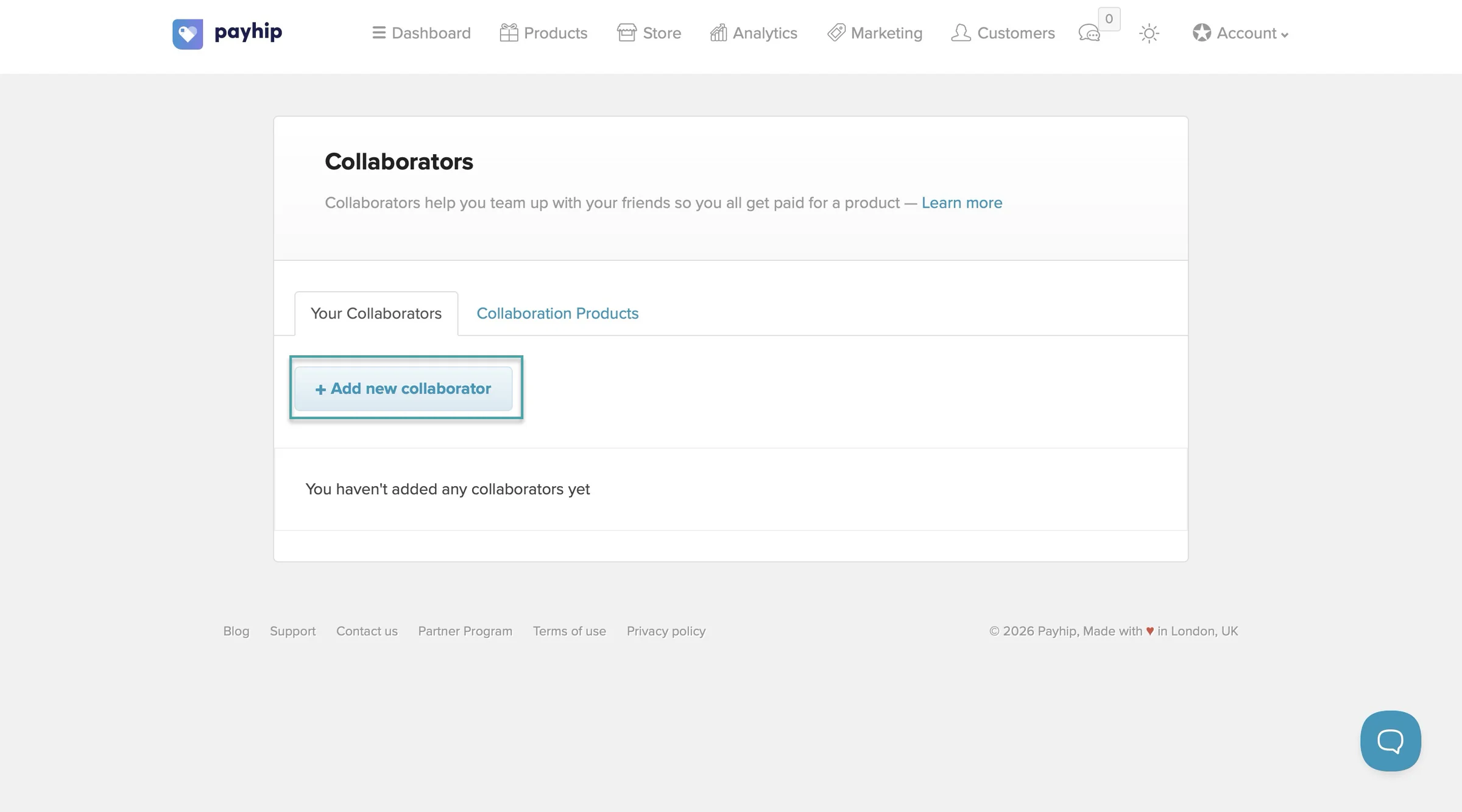Screen dimensions: 1462x812
Task: Go to Customers page
Action: [x=1003, y=33]
